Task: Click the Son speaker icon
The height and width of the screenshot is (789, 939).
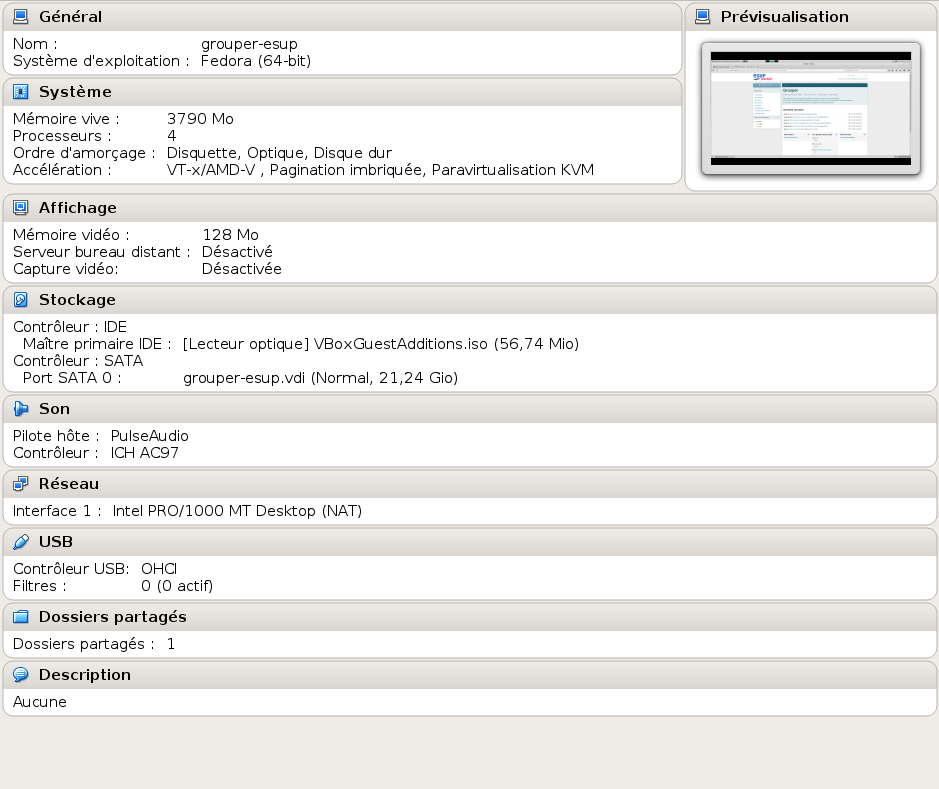Action: (x=20, y=409)
